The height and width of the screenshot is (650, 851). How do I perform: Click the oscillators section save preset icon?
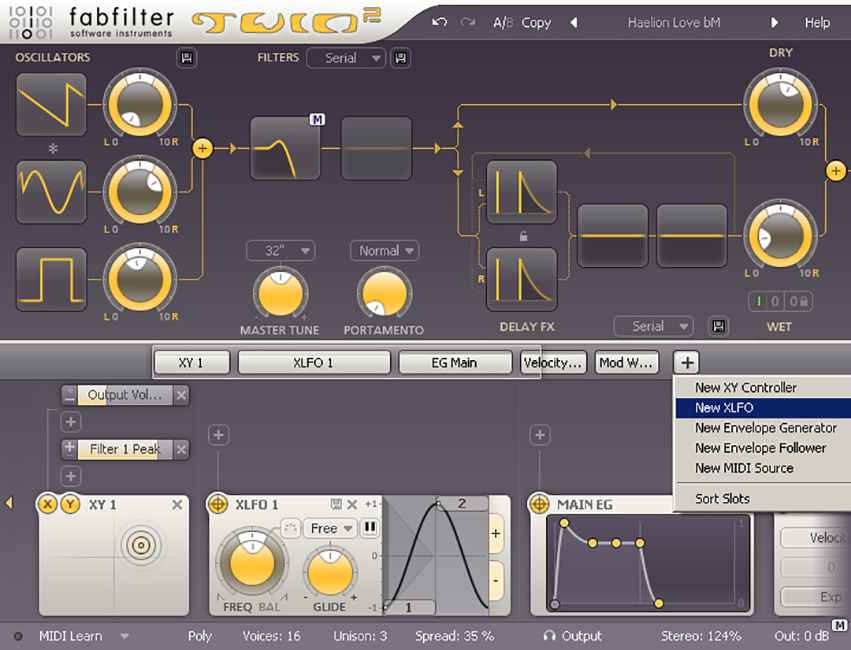tap(187, 58)
